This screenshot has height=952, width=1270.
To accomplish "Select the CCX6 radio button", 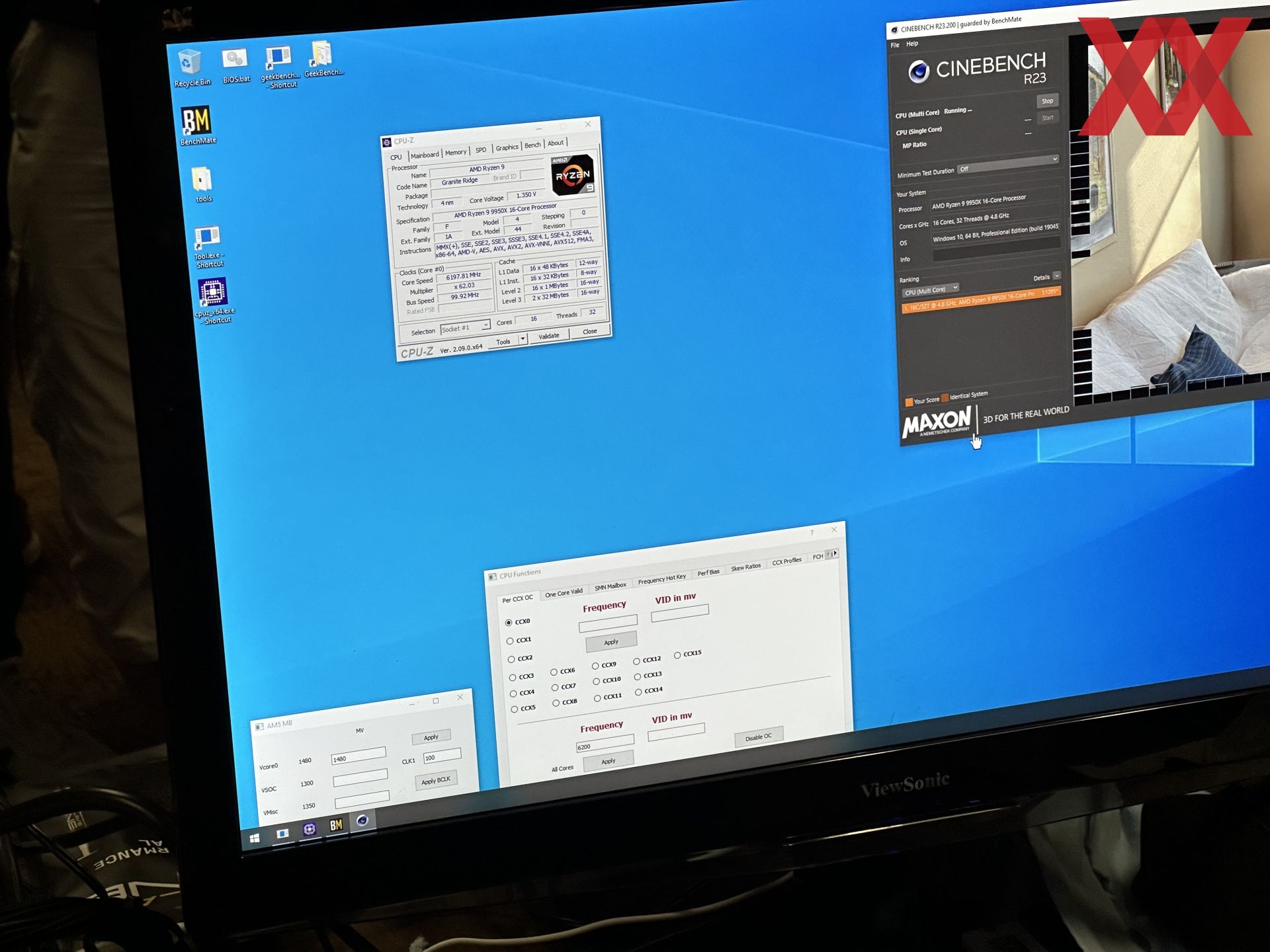I will pos(554,672).
